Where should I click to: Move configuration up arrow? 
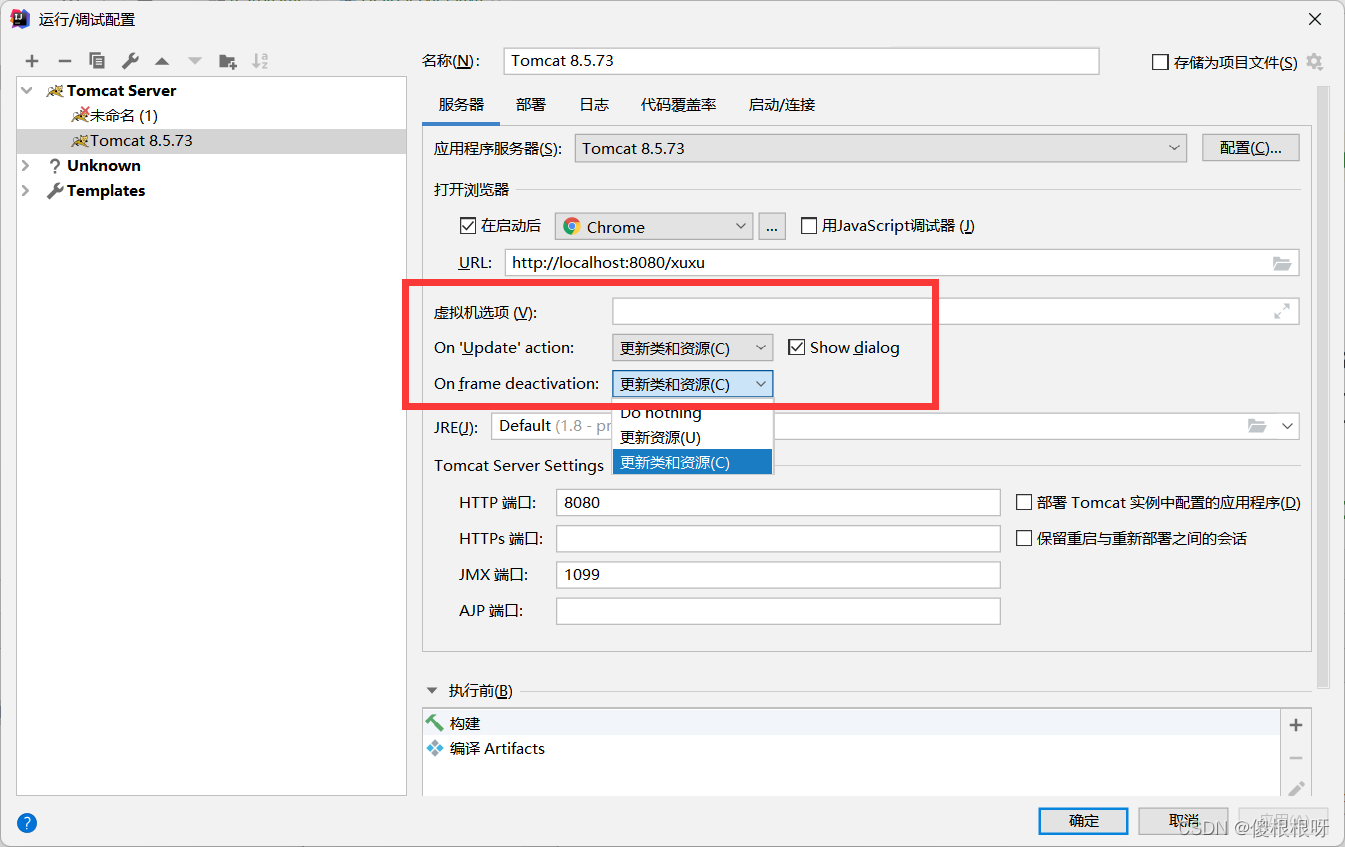(162, 61)
